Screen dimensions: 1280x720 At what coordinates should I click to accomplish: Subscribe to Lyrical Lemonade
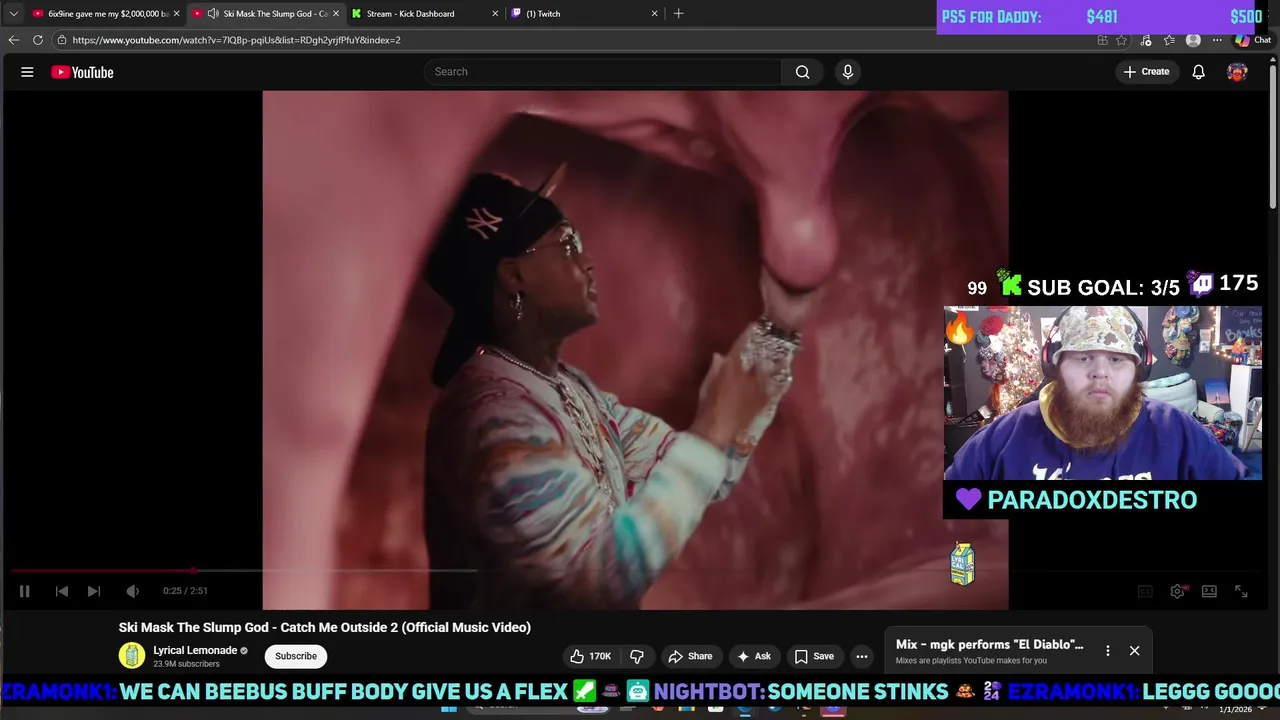click(x=296, y=656)
